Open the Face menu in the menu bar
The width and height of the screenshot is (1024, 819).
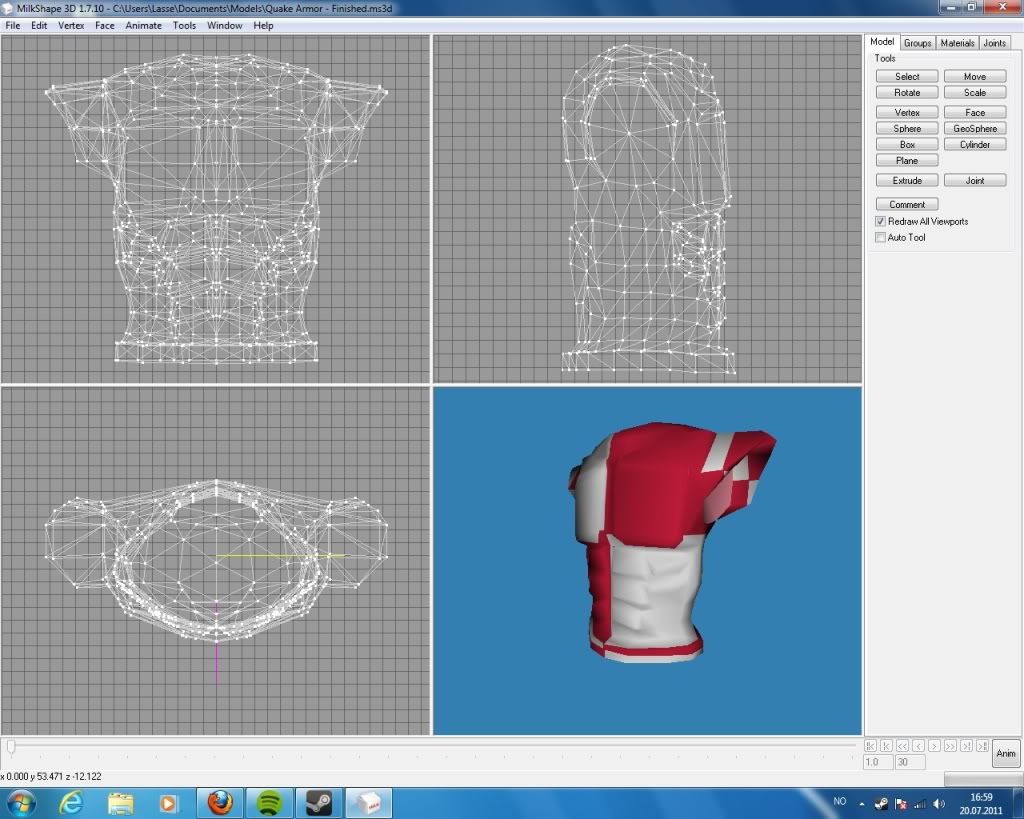(104, 25)
